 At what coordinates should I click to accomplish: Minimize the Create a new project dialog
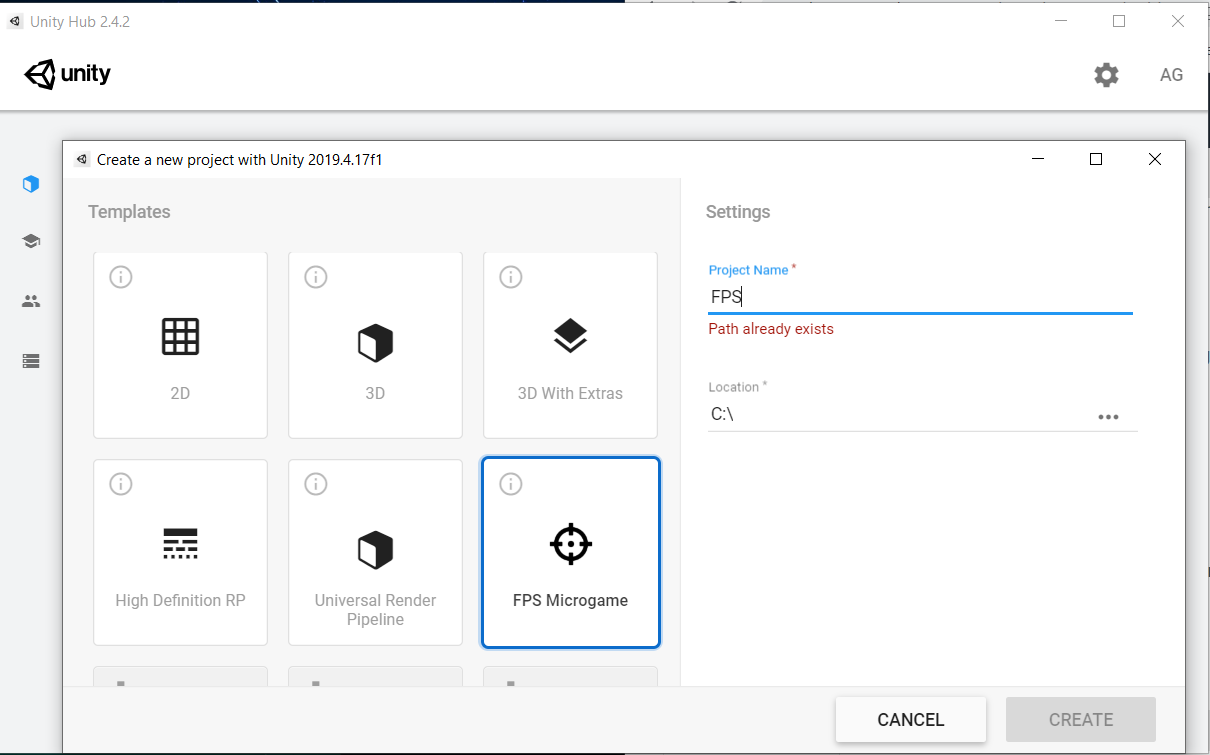[x=1039, y=159]
